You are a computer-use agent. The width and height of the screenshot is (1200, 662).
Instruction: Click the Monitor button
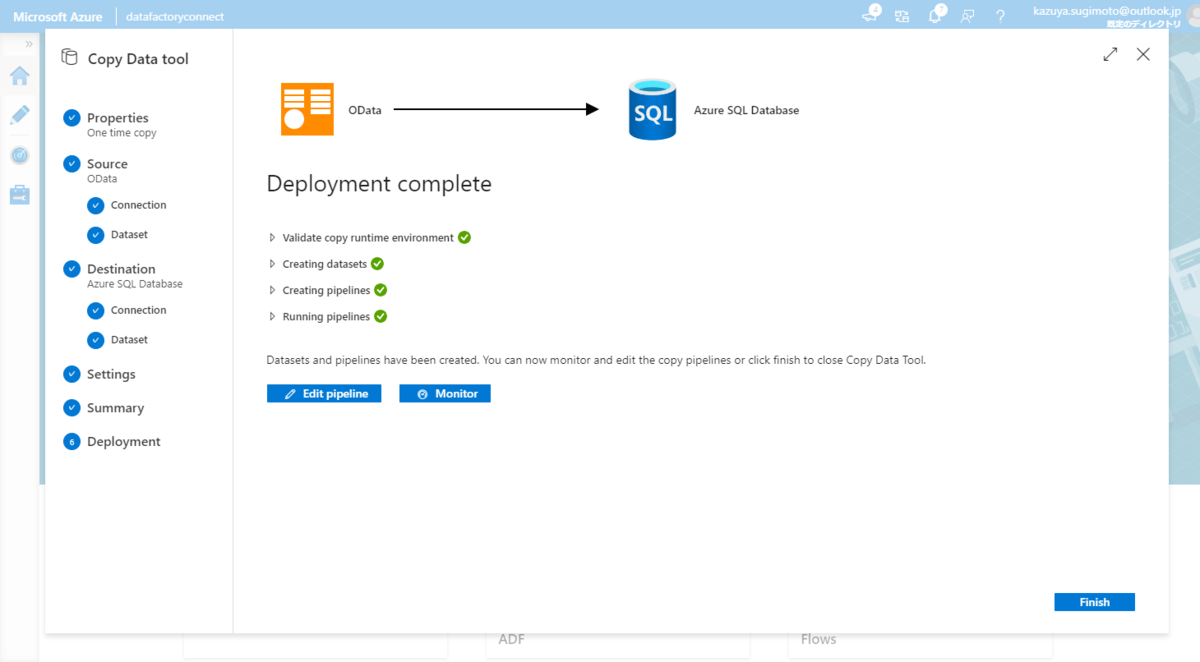click(445, 394)
